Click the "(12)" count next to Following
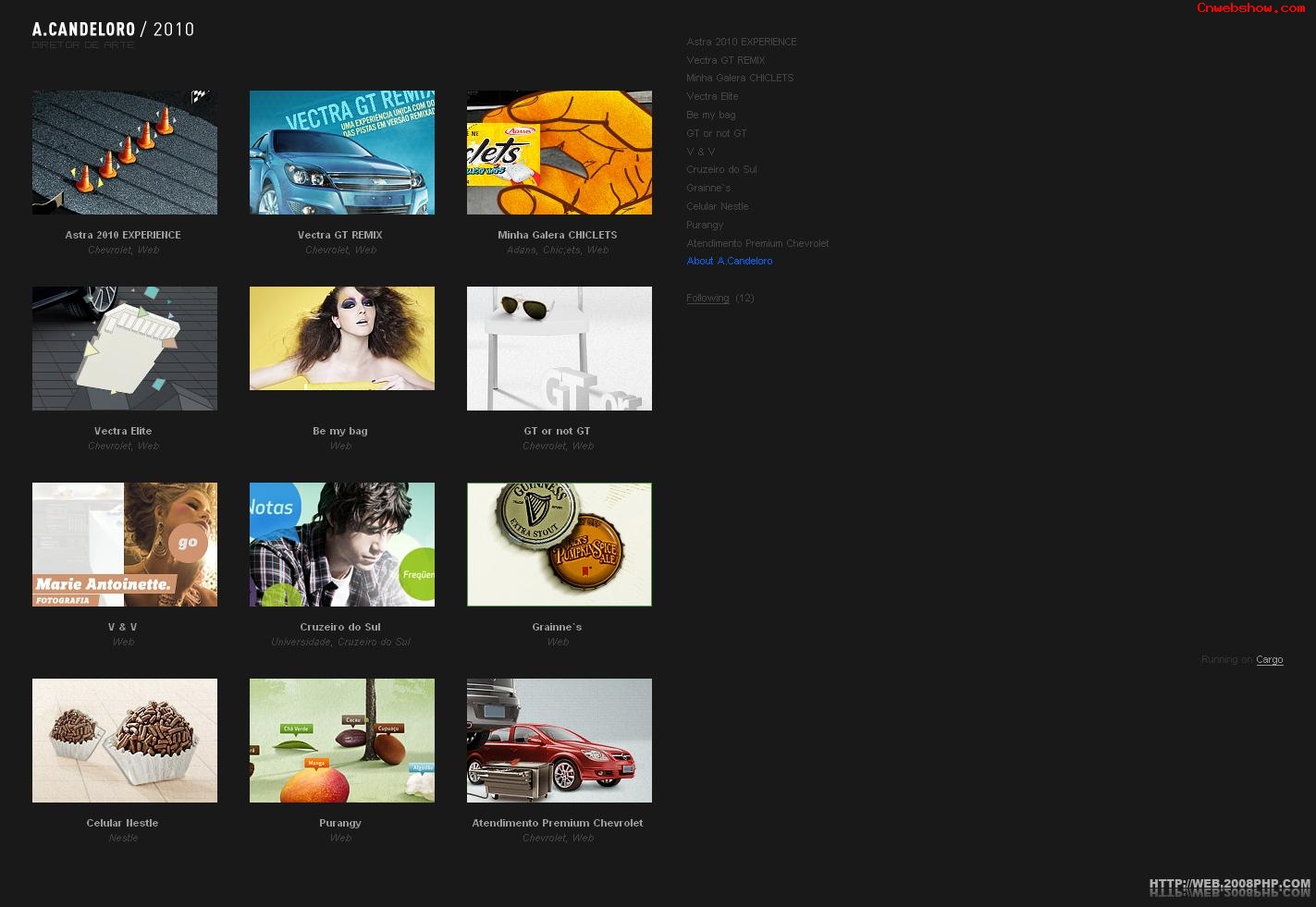The width and height of the screenshot is (1316, 907). 744,298
